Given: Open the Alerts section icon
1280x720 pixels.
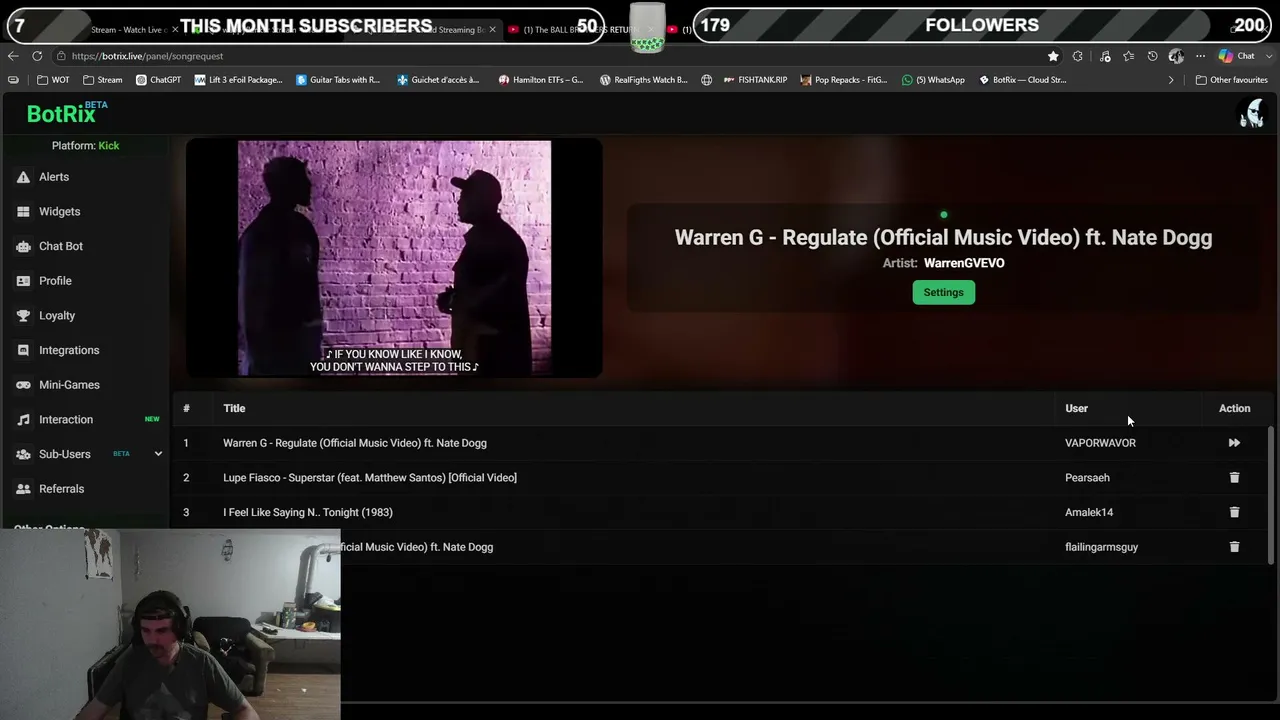Looking at the screenshot, I should tap(23, 177).
